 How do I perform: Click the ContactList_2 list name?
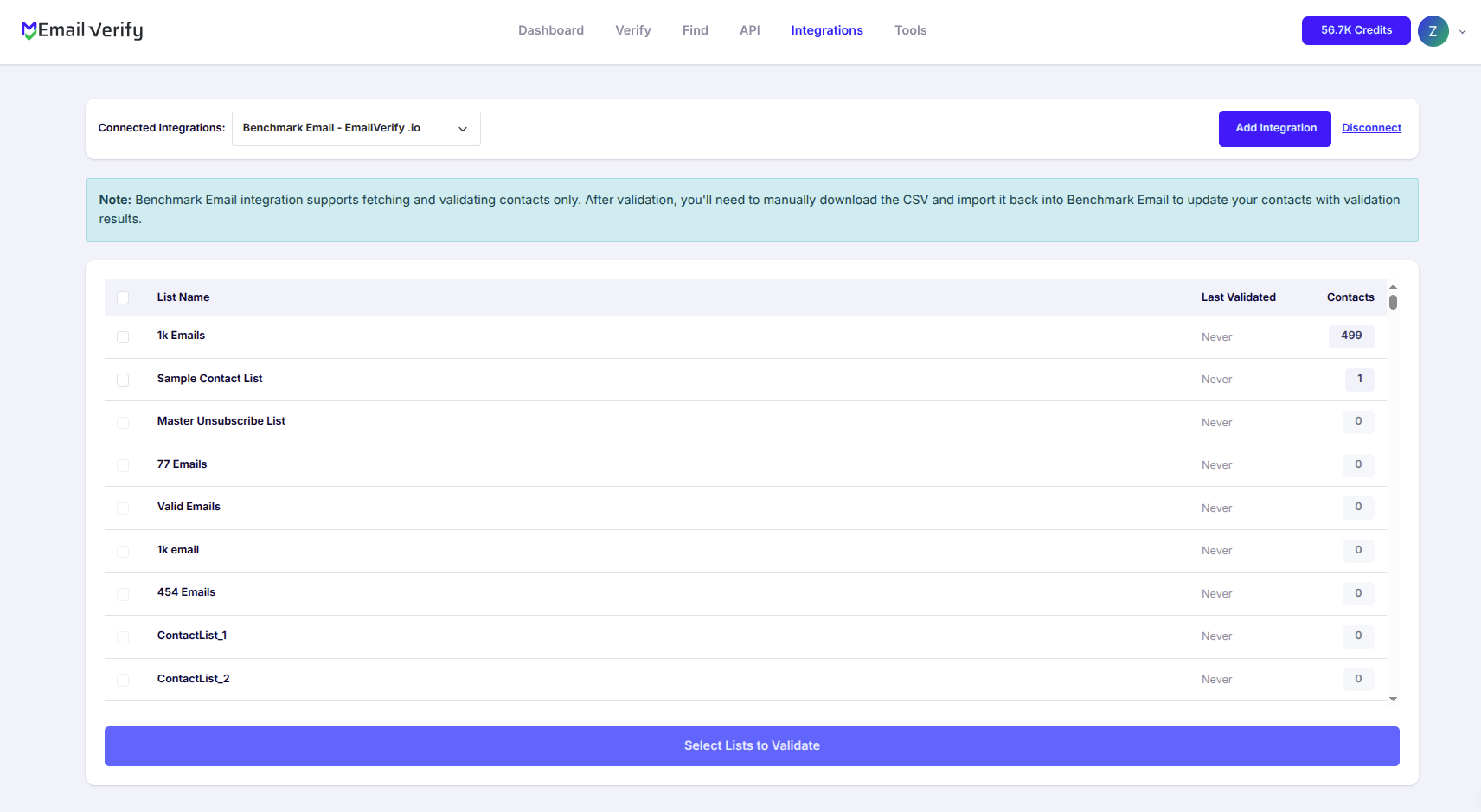click(193, 679)
